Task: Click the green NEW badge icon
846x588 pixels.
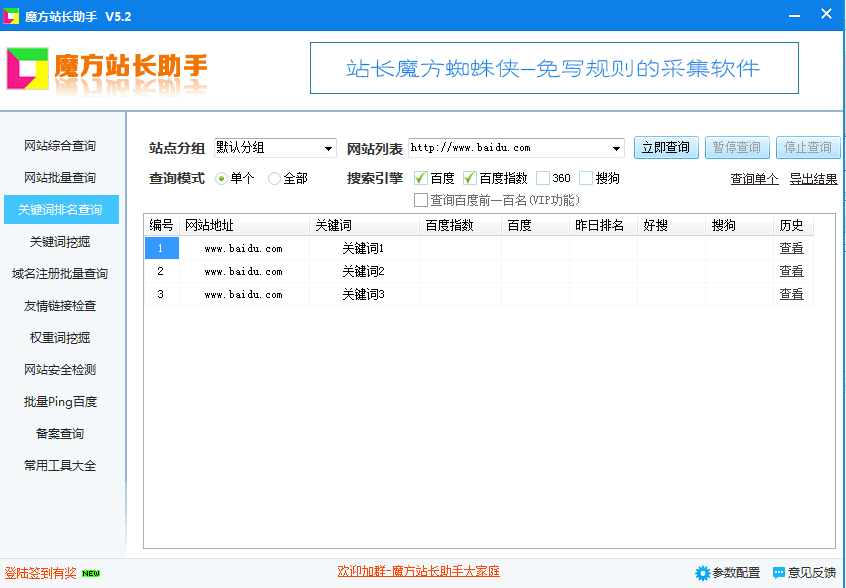Action: click(x=91, y=573)
